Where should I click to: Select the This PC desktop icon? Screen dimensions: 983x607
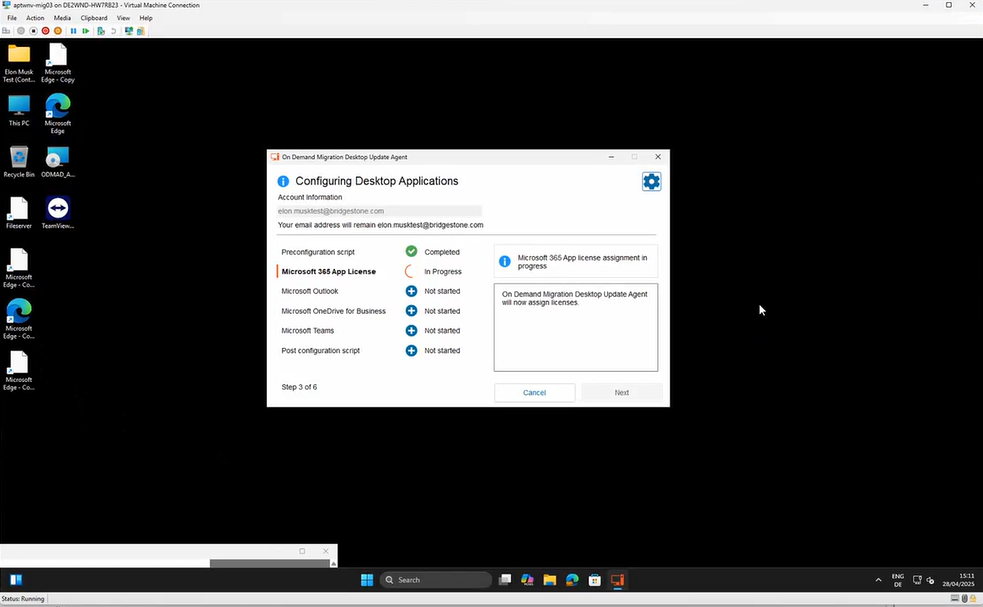(19, 111)
